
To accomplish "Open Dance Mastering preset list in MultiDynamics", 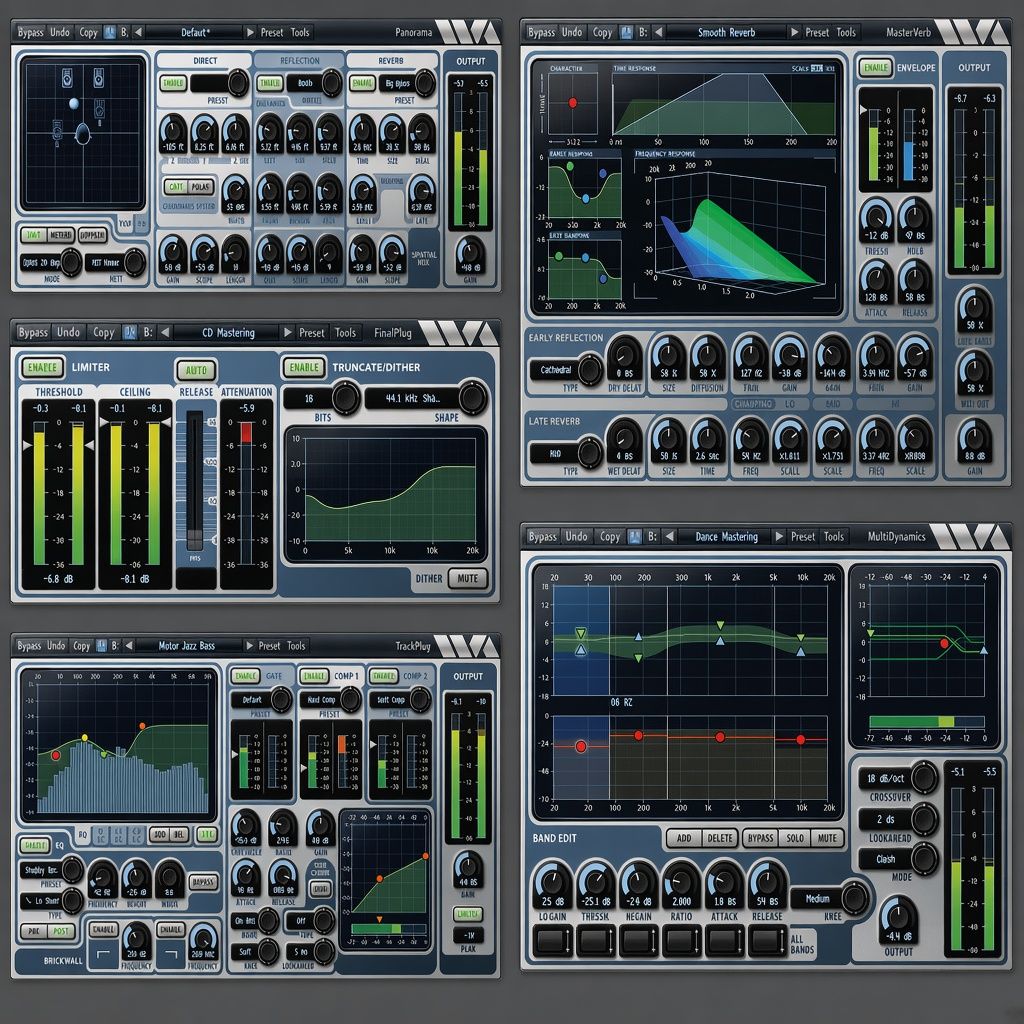I will (726, 537).
